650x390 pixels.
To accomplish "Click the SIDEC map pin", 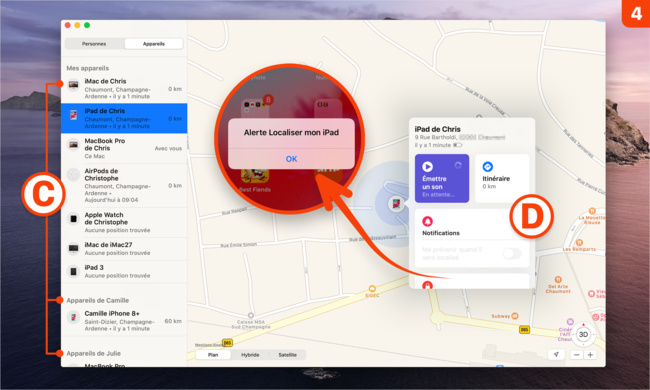I will (x=372, y=289).
